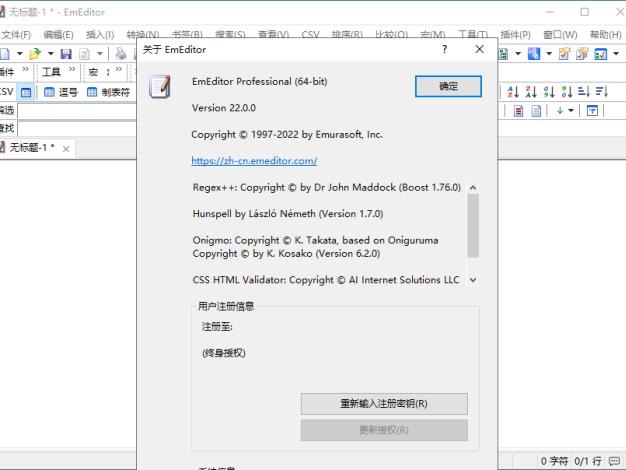Click sort by length shortest to longest icon
626x470 pixels.
(584, 92)
